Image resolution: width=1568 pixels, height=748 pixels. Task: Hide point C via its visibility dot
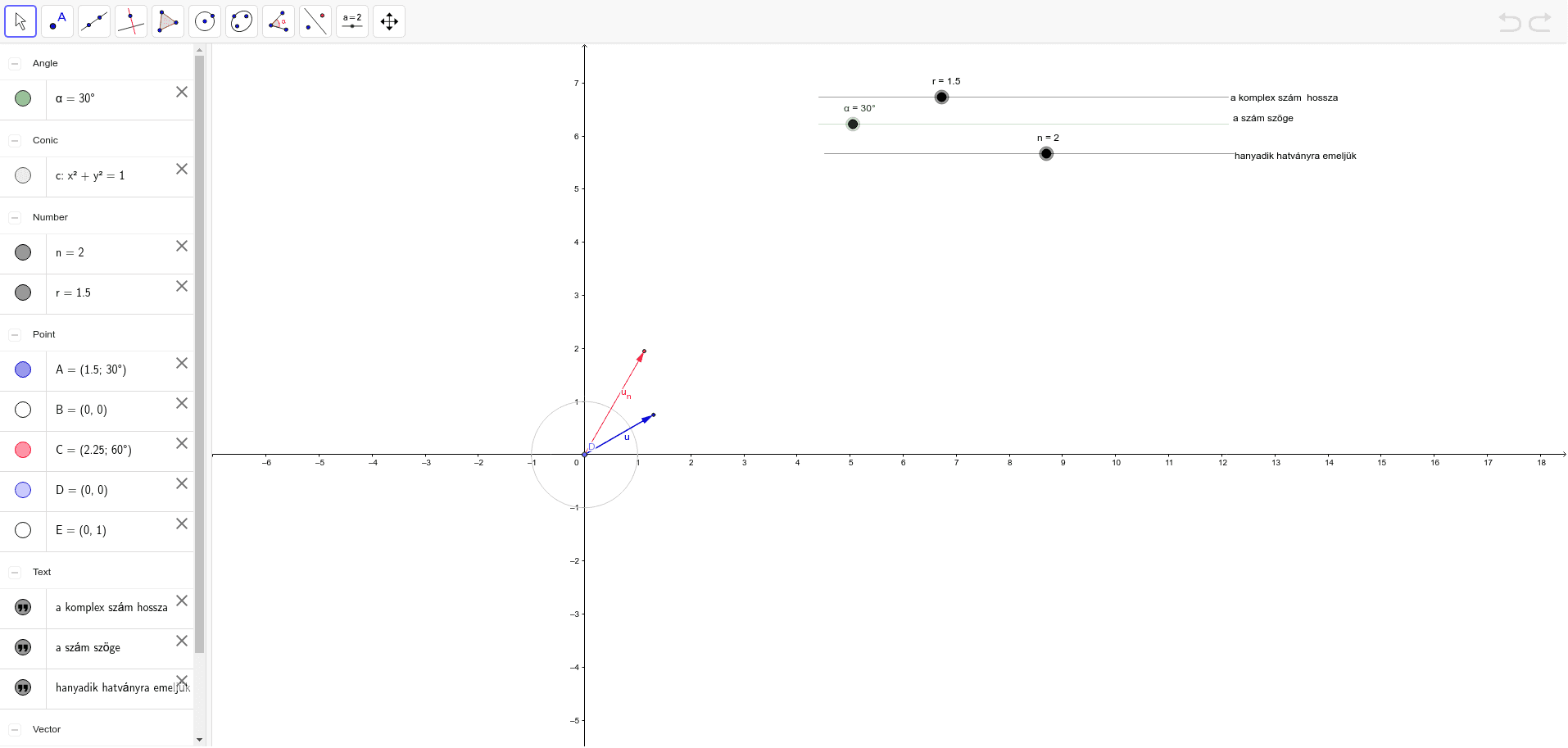22,449
